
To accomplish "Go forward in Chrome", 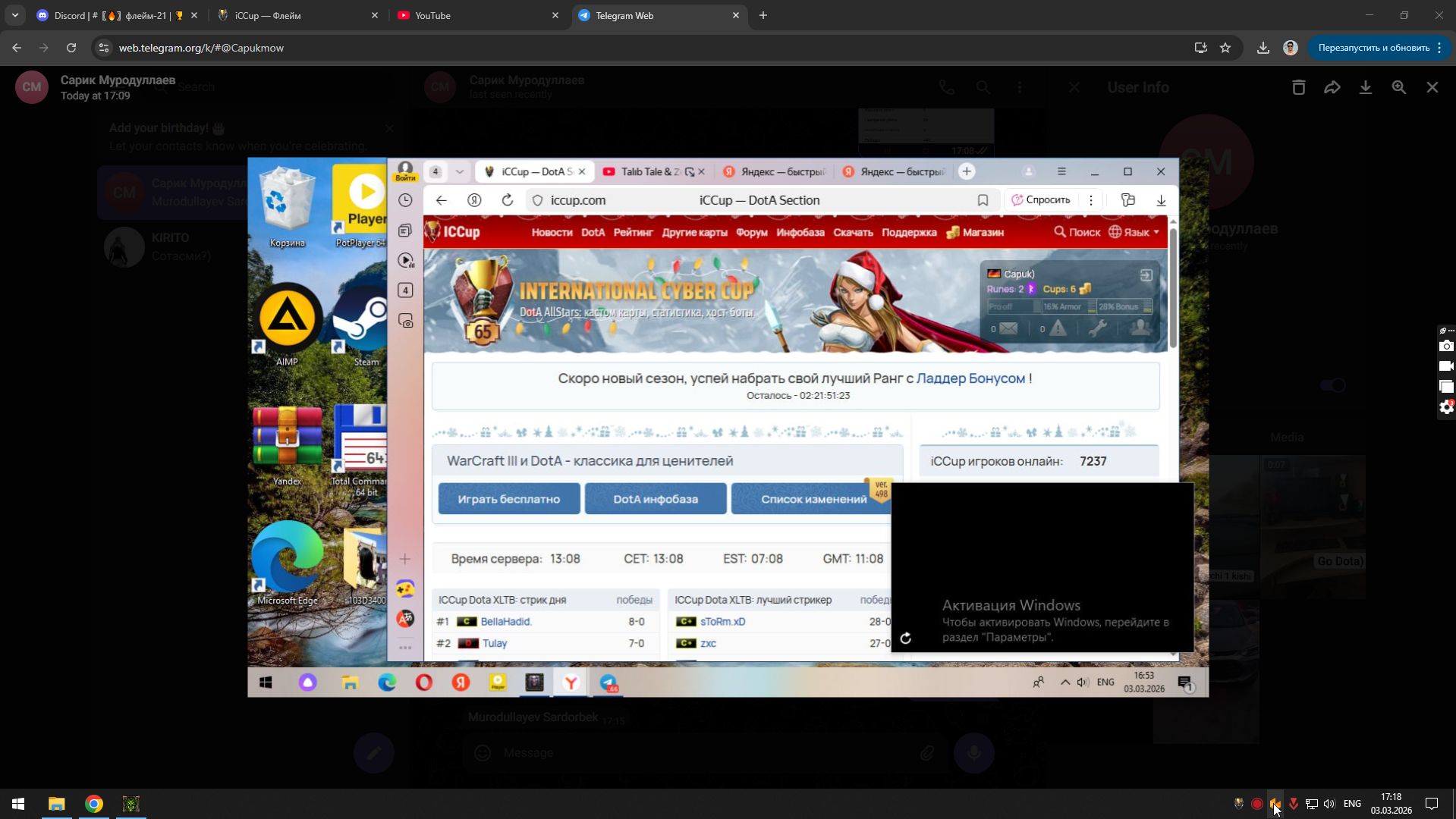I will [44, 48].
